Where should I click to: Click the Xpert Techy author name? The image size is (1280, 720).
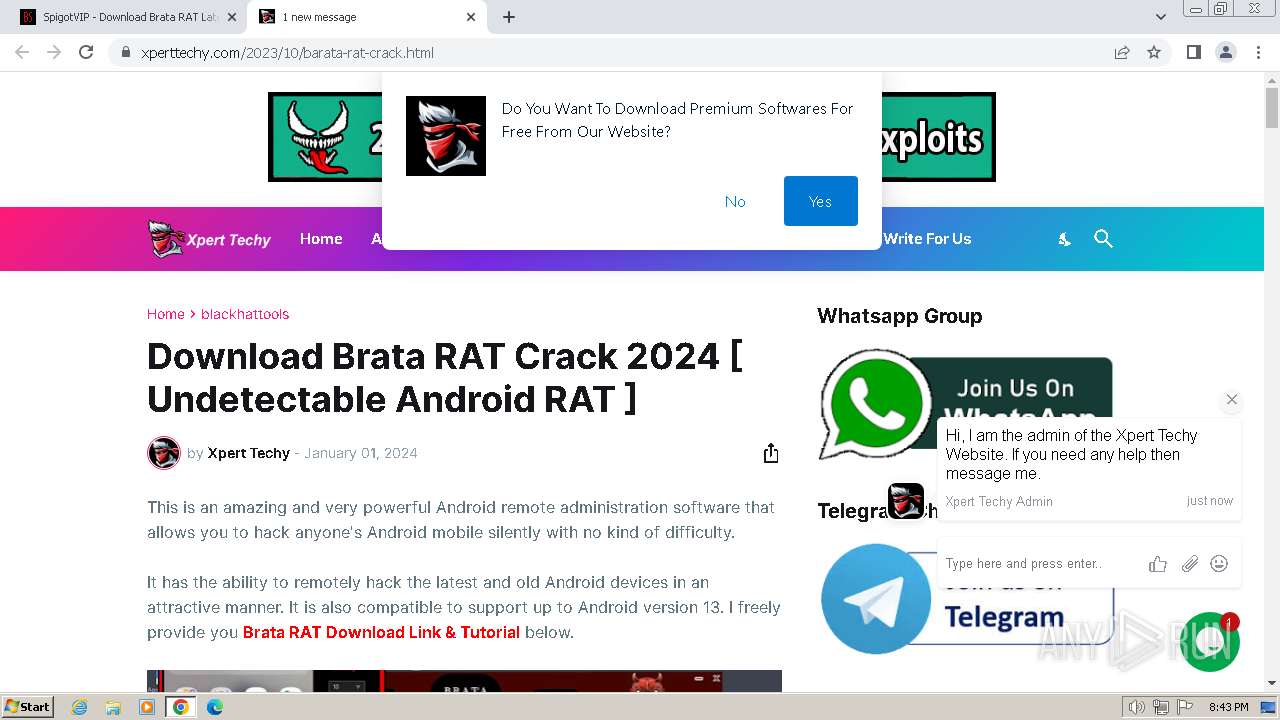[248, 453]
